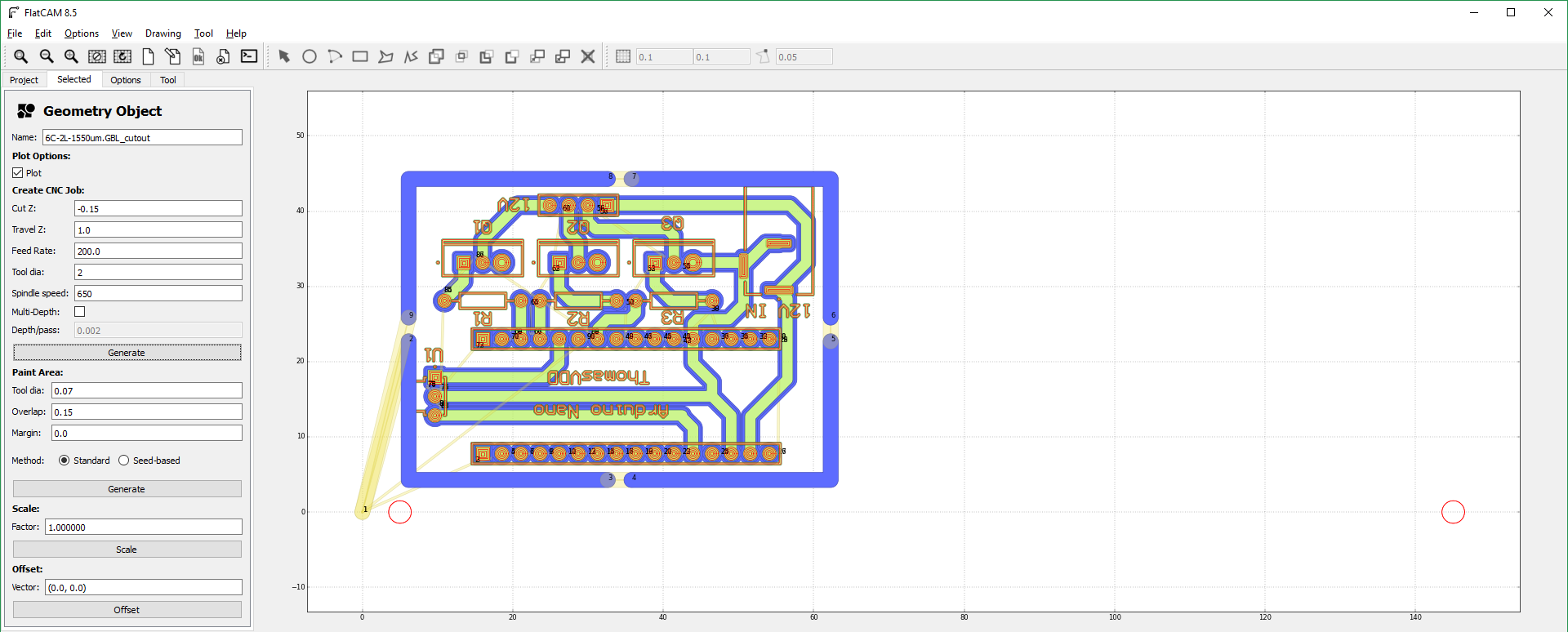Click the Offset Vector input field
The width and height of the screenshot is (1568, 632).
pyautogui.click(x=144, y=588)
